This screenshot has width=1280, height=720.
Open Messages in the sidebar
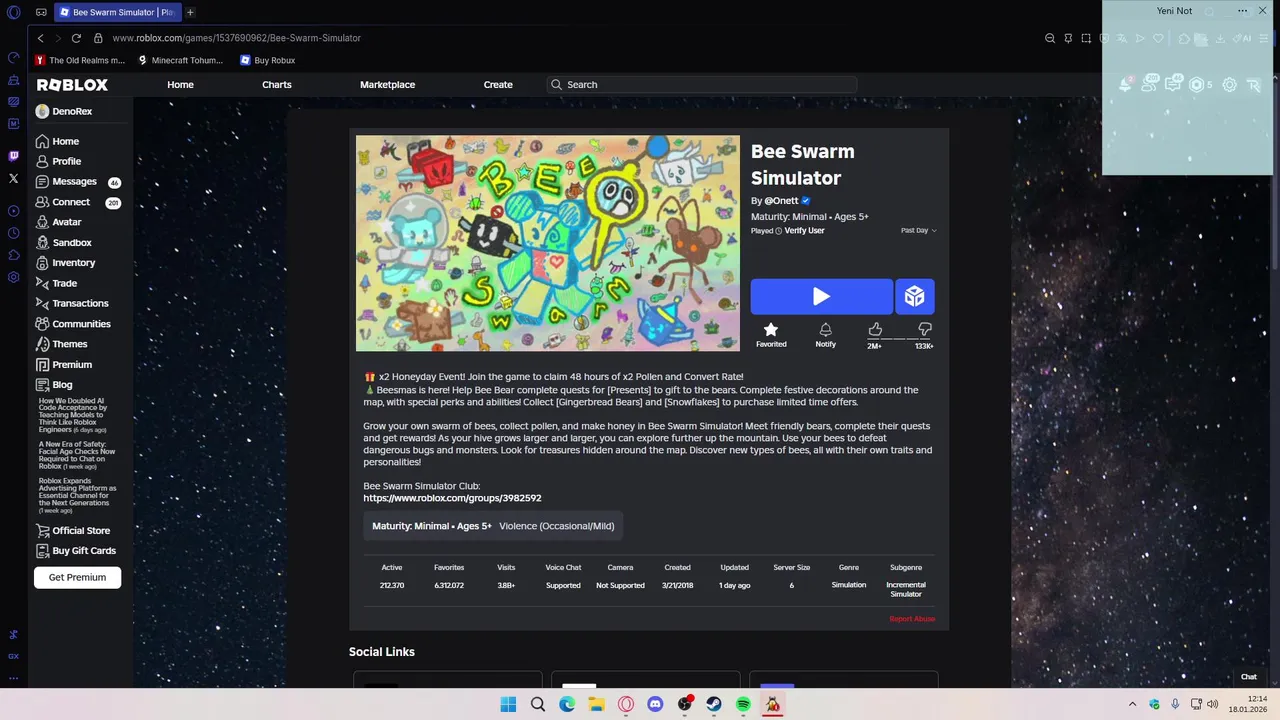point(66,182)
